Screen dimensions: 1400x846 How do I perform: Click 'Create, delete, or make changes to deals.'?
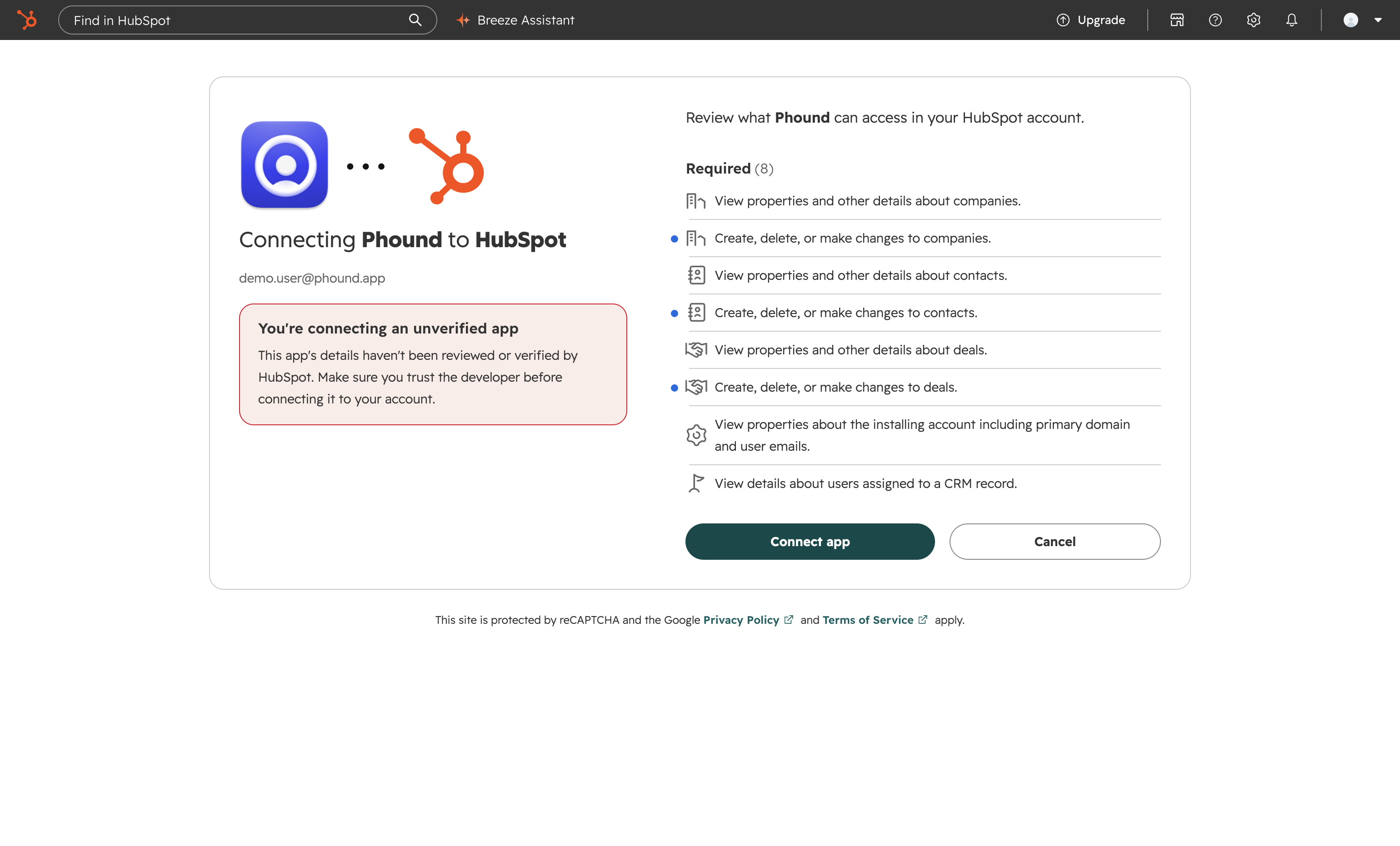[836, 387]
